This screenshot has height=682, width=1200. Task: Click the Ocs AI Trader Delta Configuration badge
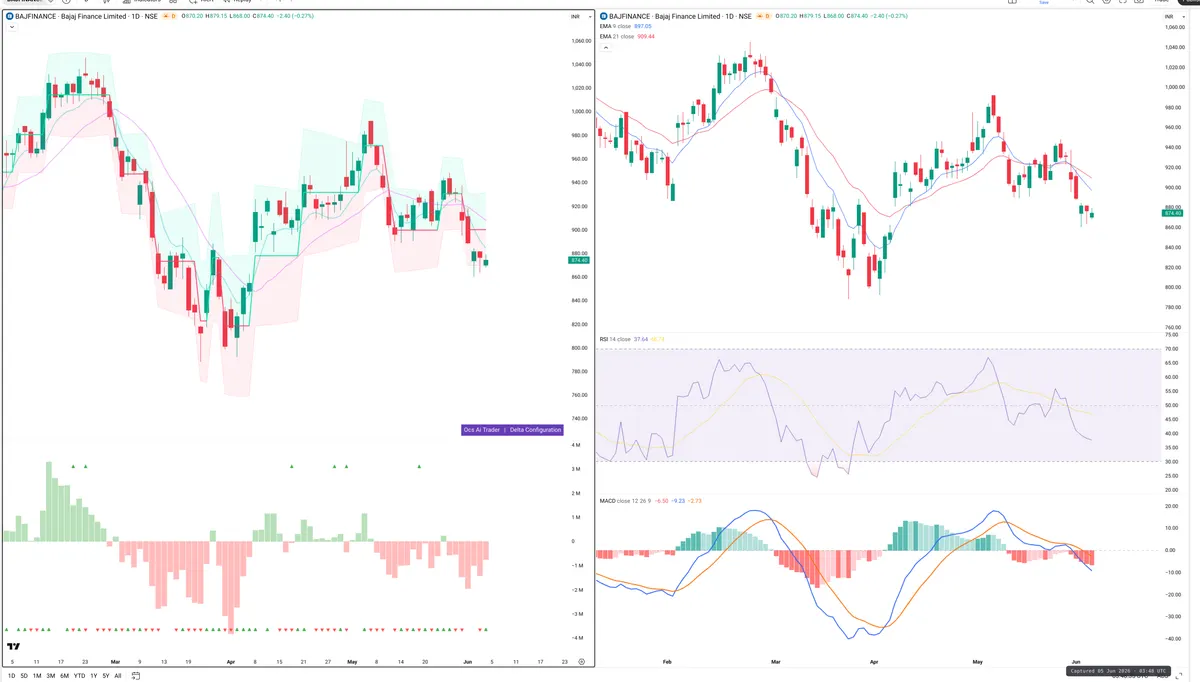click(512, 430)
